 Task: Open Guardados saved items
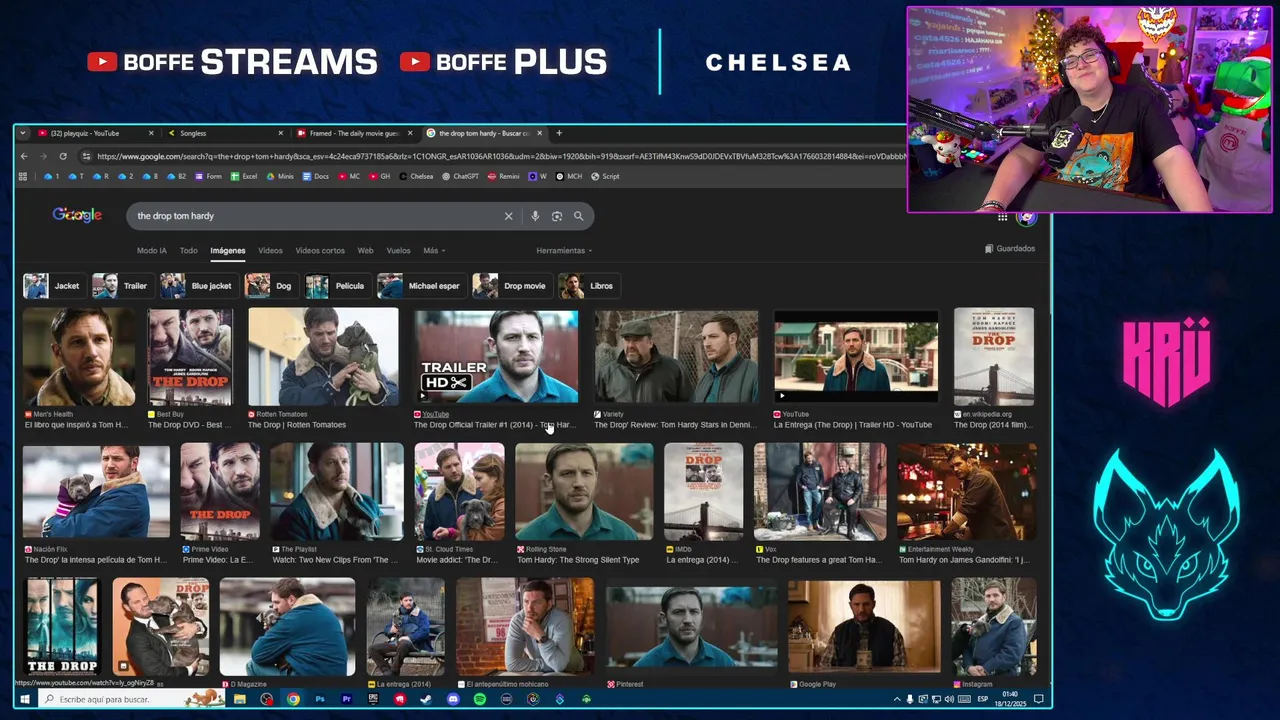pos(1010,248)
